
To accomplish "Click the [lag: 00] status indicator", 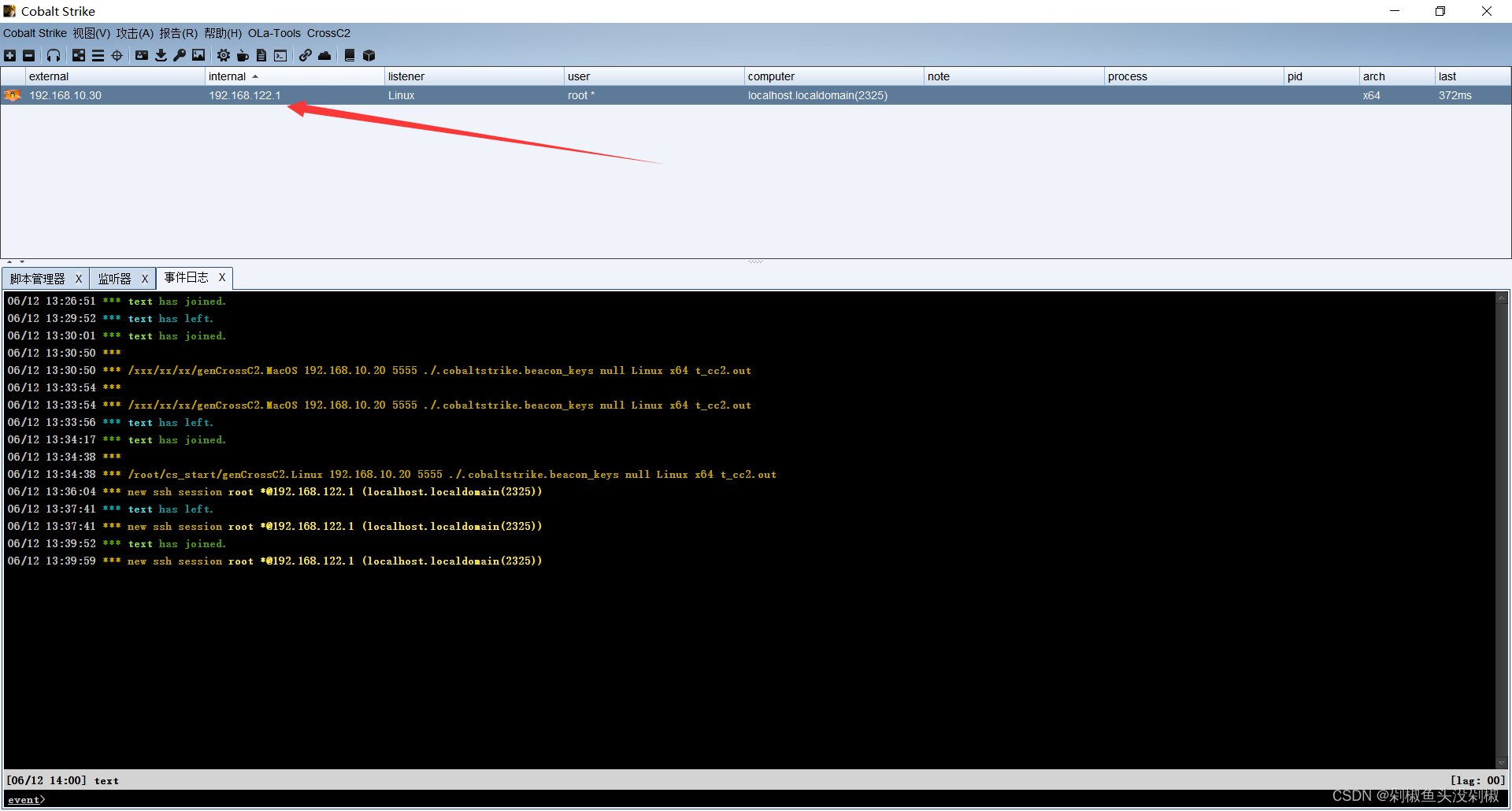I will click(1478, 780).
